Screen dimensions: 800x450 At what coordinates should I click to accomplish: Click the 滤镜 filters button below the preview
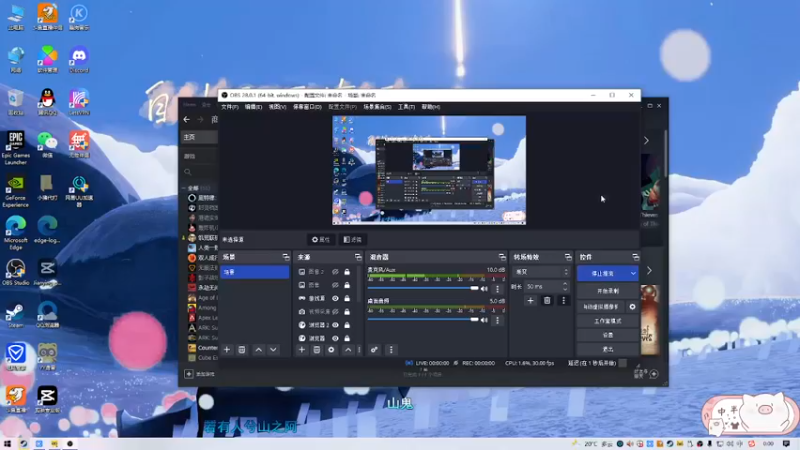point(353,240)
